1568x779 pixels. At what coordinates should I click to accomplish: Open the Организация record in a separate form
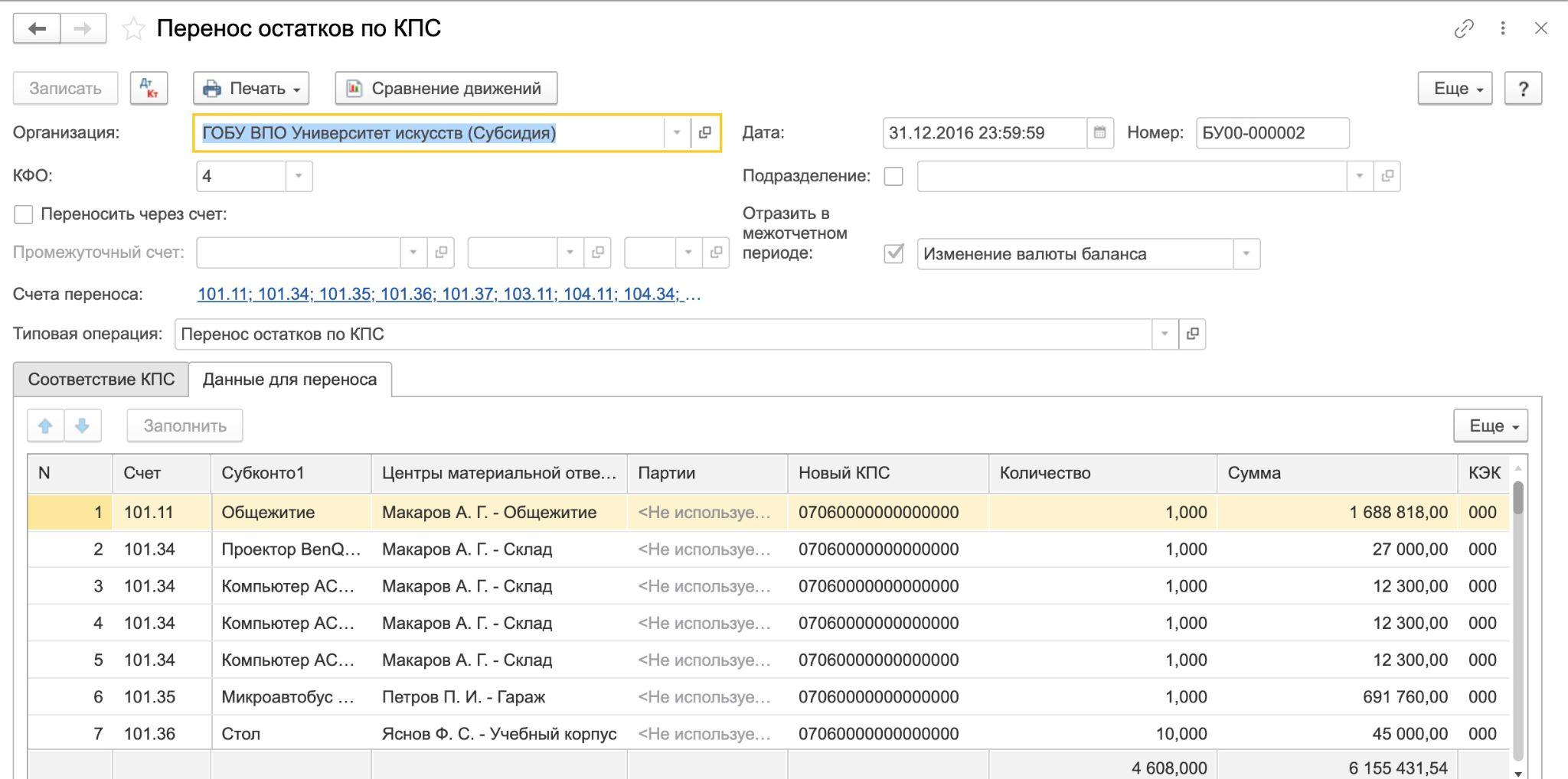click(704, 132)
